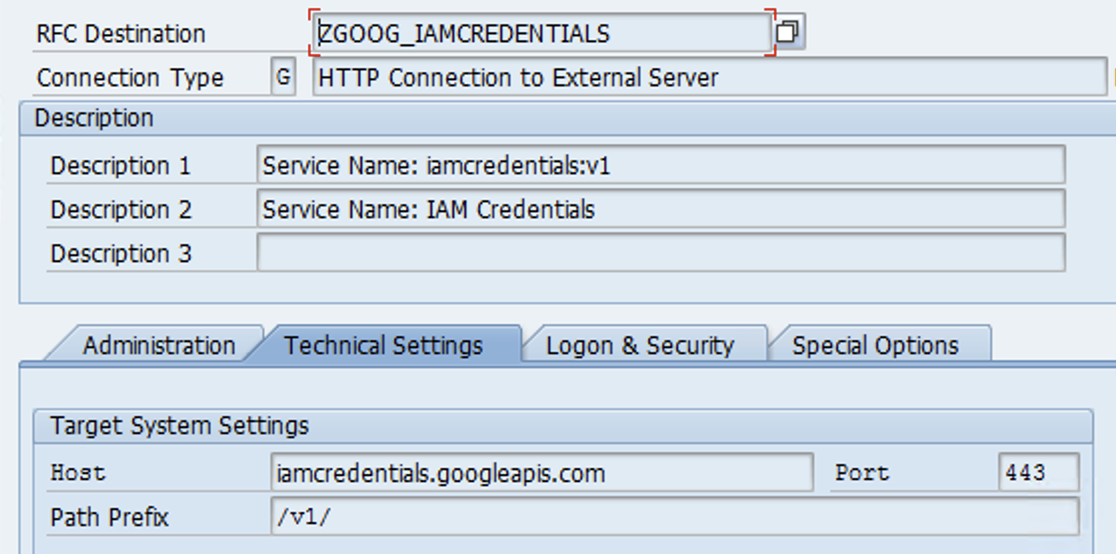Screen dimensions: 1116x554
Task: Click the Connection Type code box G
Action: coord(284,77)
